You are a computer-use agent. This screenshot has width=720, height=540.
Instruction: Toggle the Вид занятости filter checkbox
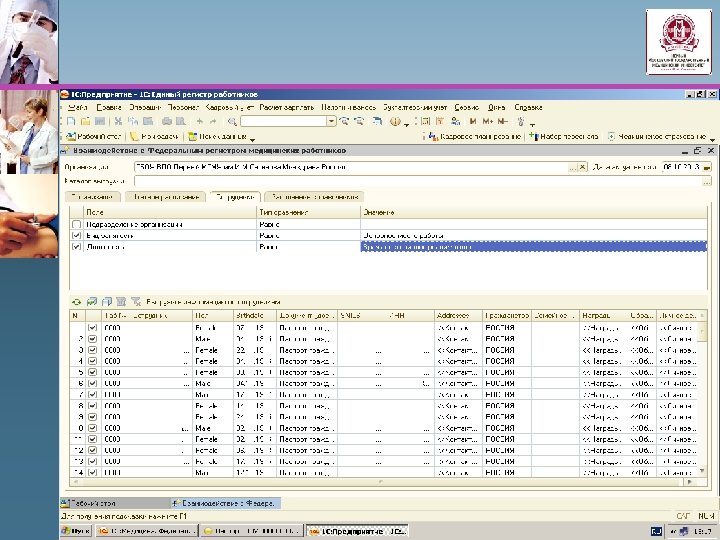[78, 236]
